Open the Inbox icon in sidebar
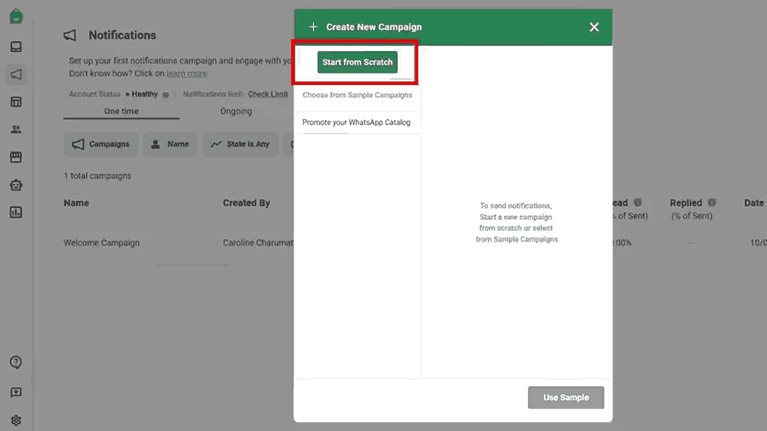The width and height of the screenshot is (767, 431). point(16,47)
